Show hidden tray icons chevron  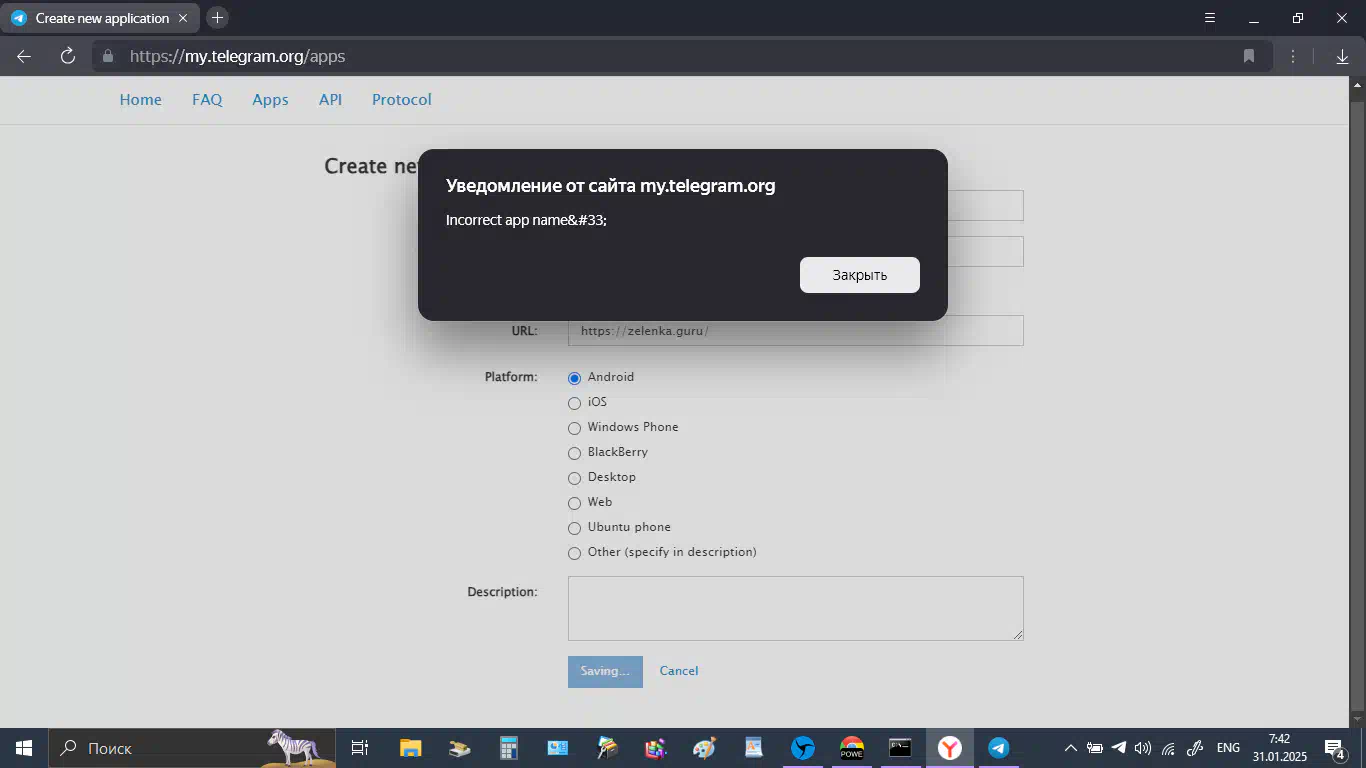tap(1070, 748)
